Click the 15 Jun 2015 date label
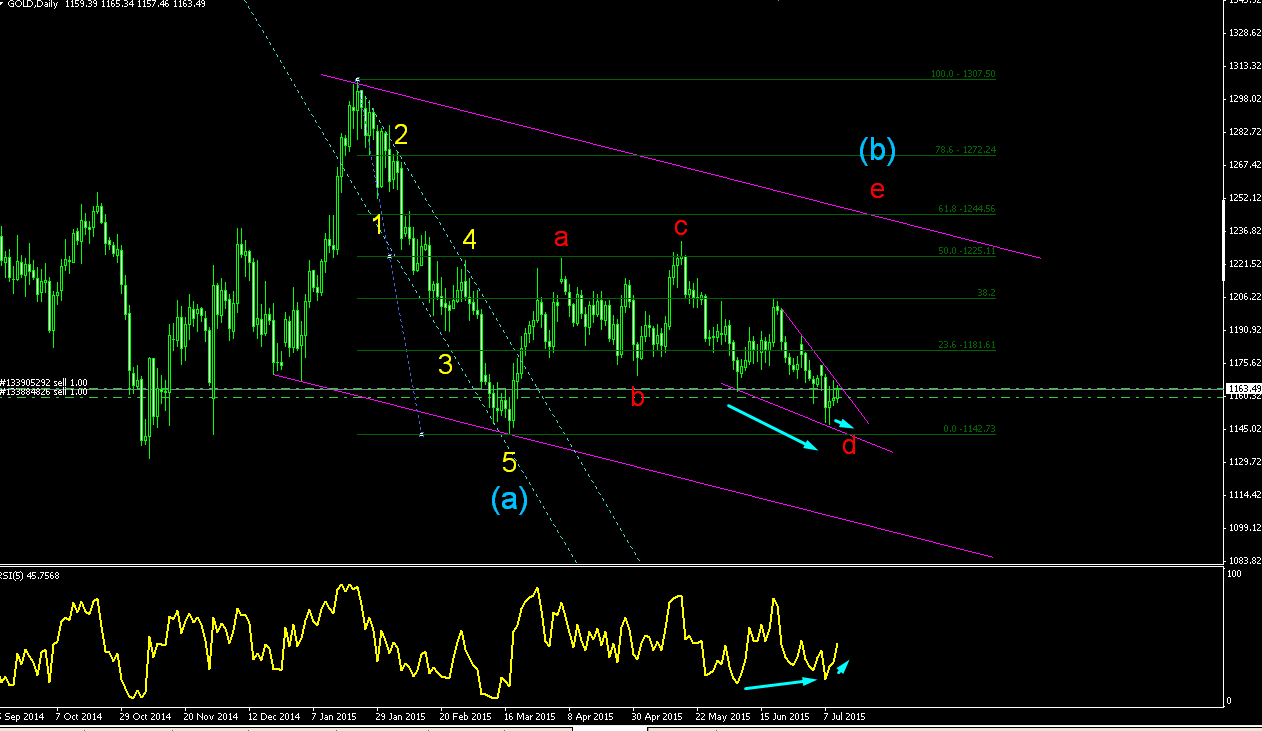The image size is (1262, 731). click(x=785, y=717)
